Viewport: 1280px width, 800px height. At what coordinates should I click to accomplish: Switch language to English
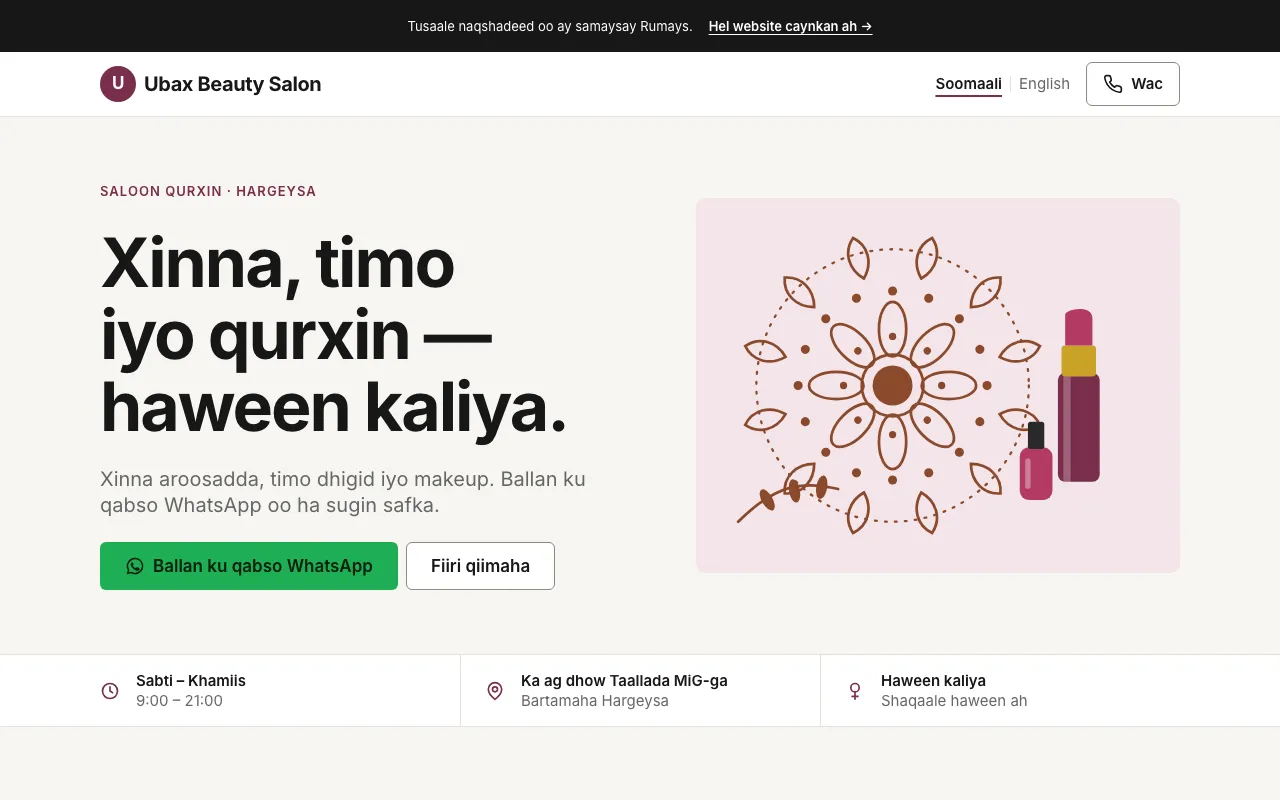1044,84
